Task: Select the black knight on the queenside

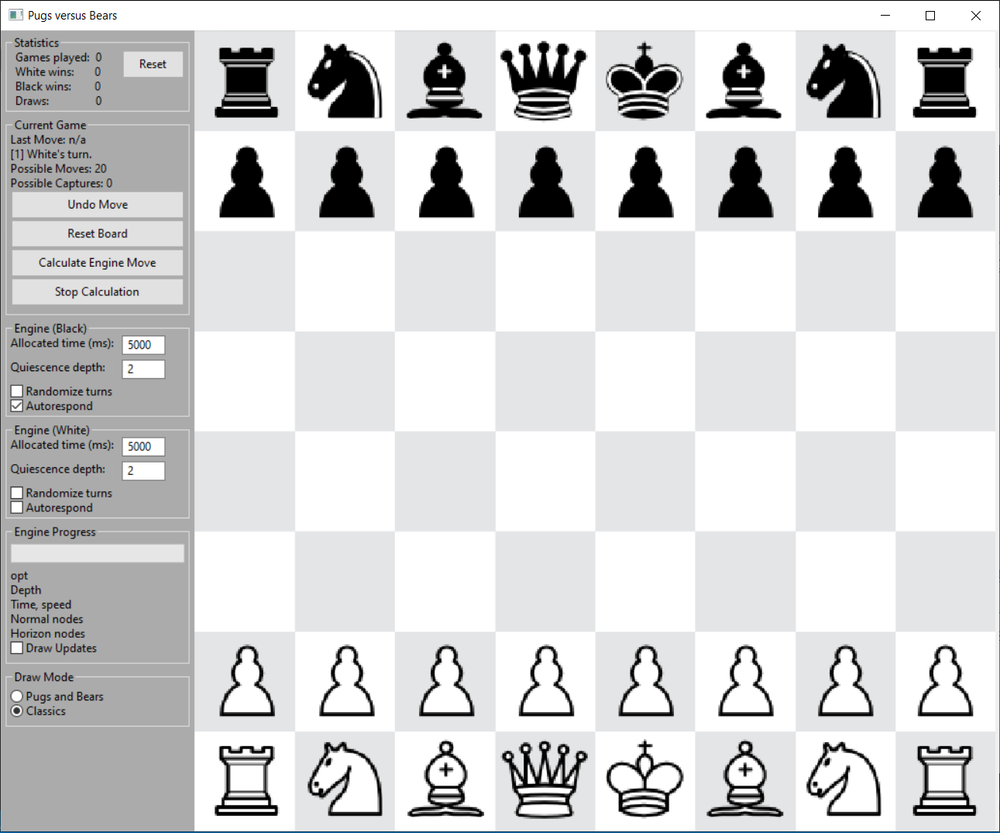Action: tap(345, 80)
